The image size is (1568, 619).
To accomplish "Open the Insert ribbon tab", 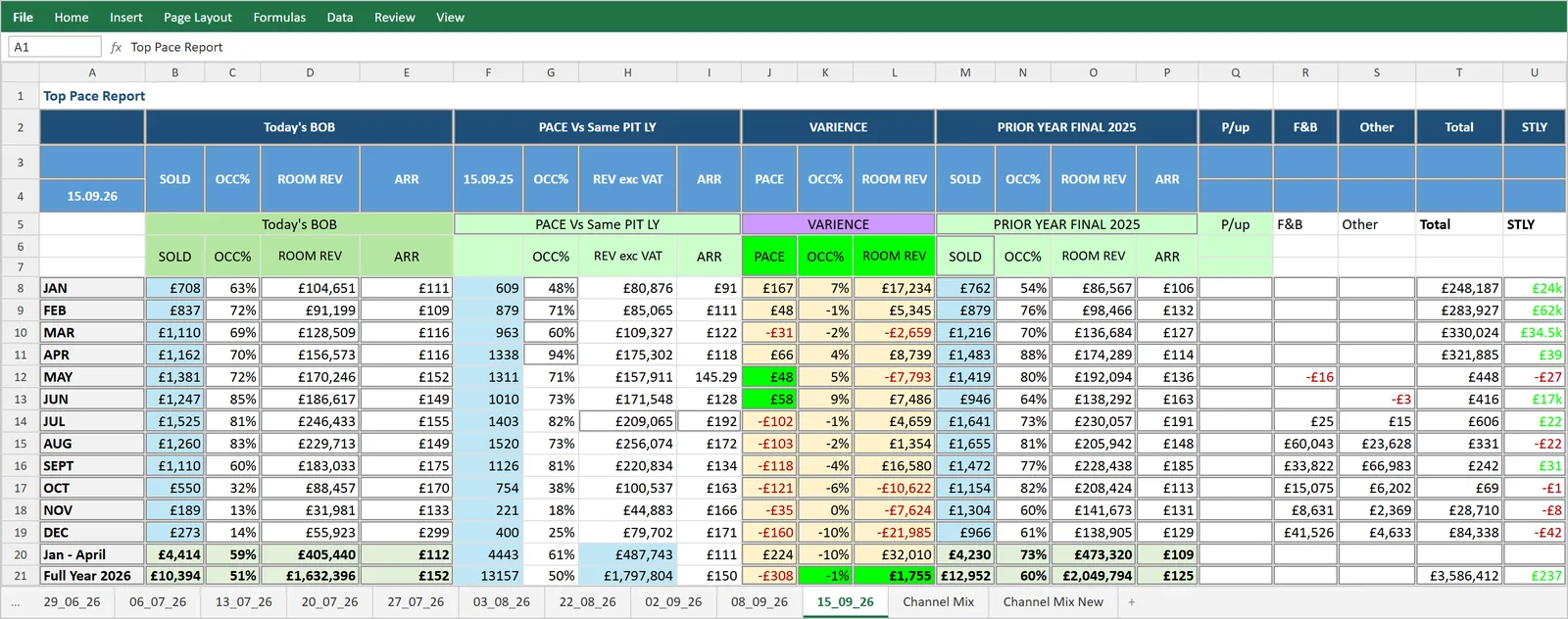I will tap(126, 17).
